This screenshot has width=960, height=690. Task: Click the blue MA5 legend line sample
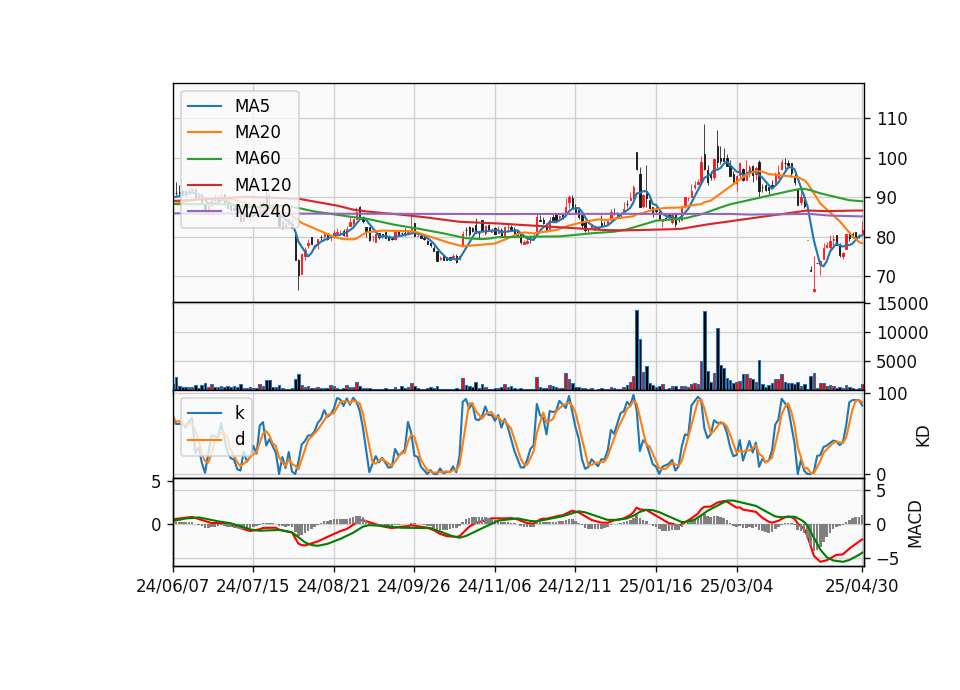(204, 107)
